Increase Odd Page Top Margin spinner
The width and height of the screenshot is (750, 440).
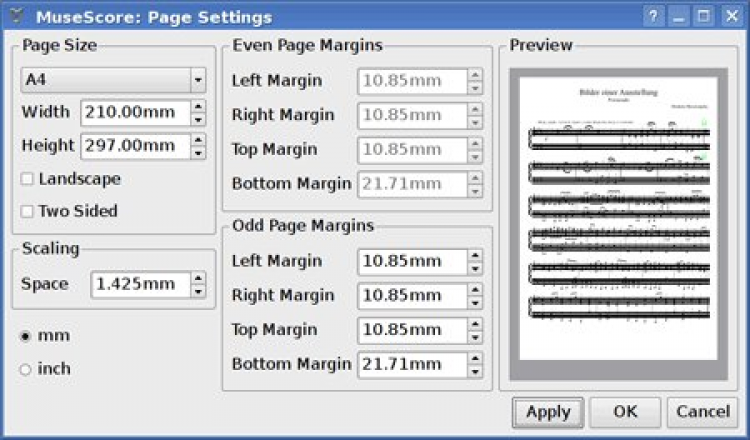click(x=475, y=323)
